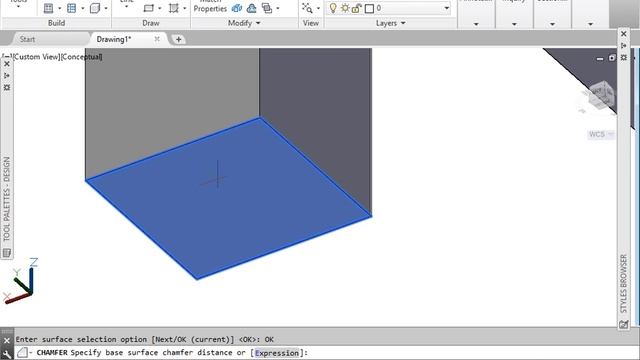Open the Custom View viewport menu

tap(36, 57)
